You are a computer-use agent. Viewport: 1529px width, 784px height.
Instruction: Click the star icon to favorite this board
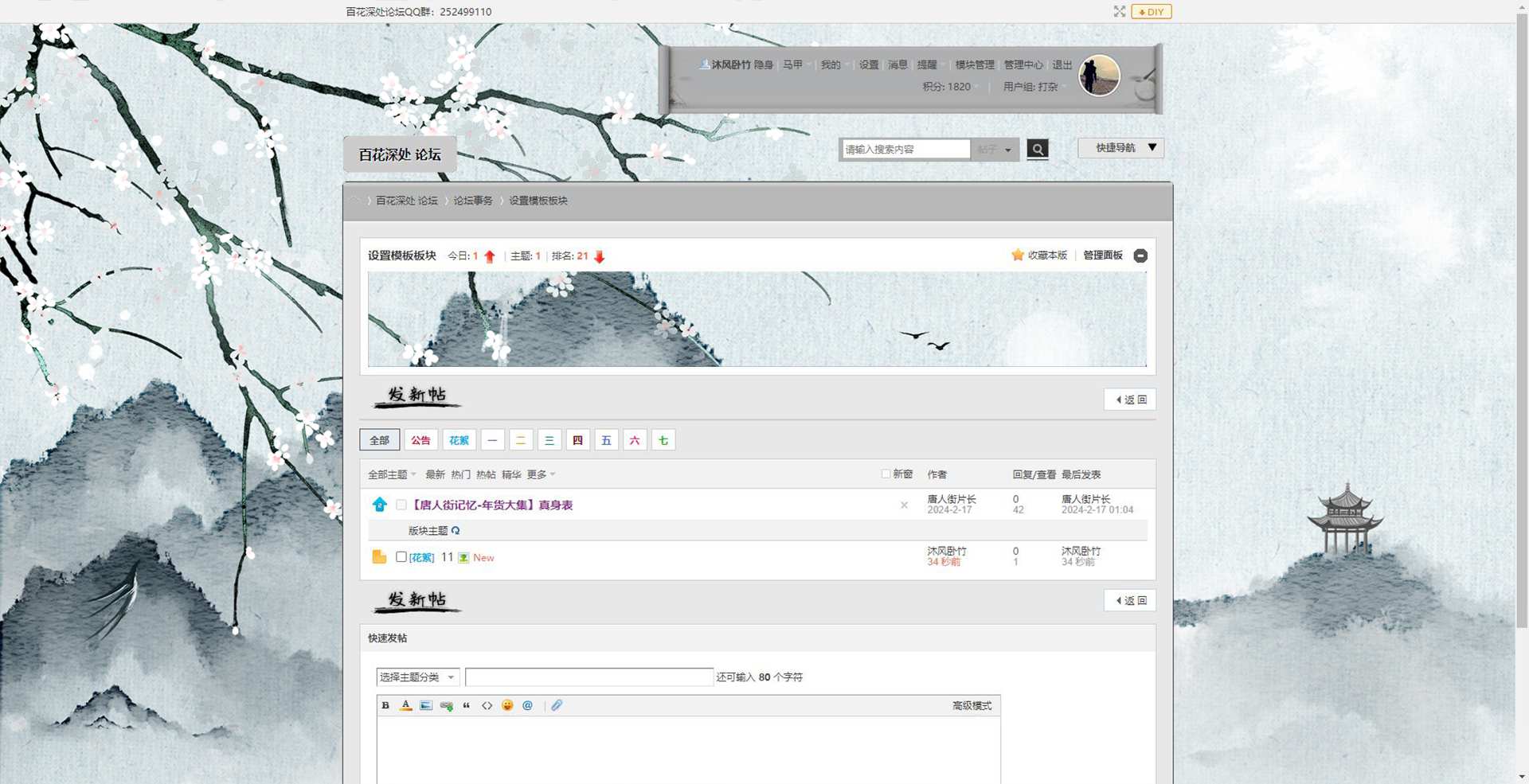click(1018, 255)
